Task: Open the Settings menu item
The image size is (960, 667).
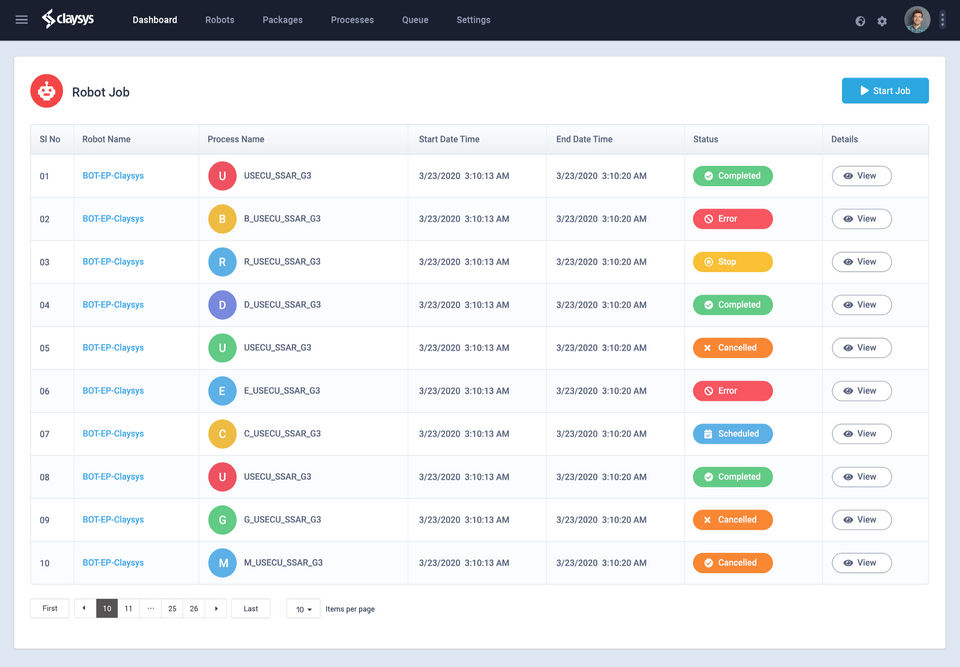Action: 473,20
